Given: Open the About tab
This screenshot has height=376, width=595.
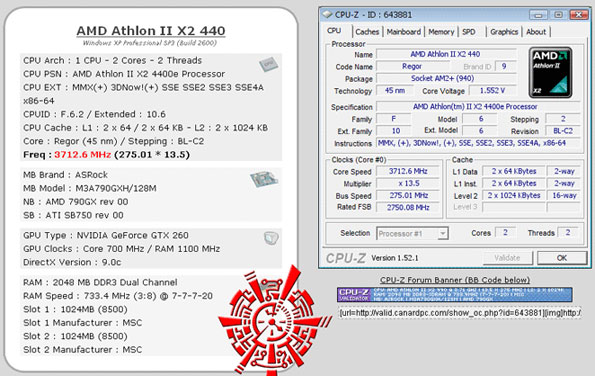Looking at the screenshot, I should (536, 32).
